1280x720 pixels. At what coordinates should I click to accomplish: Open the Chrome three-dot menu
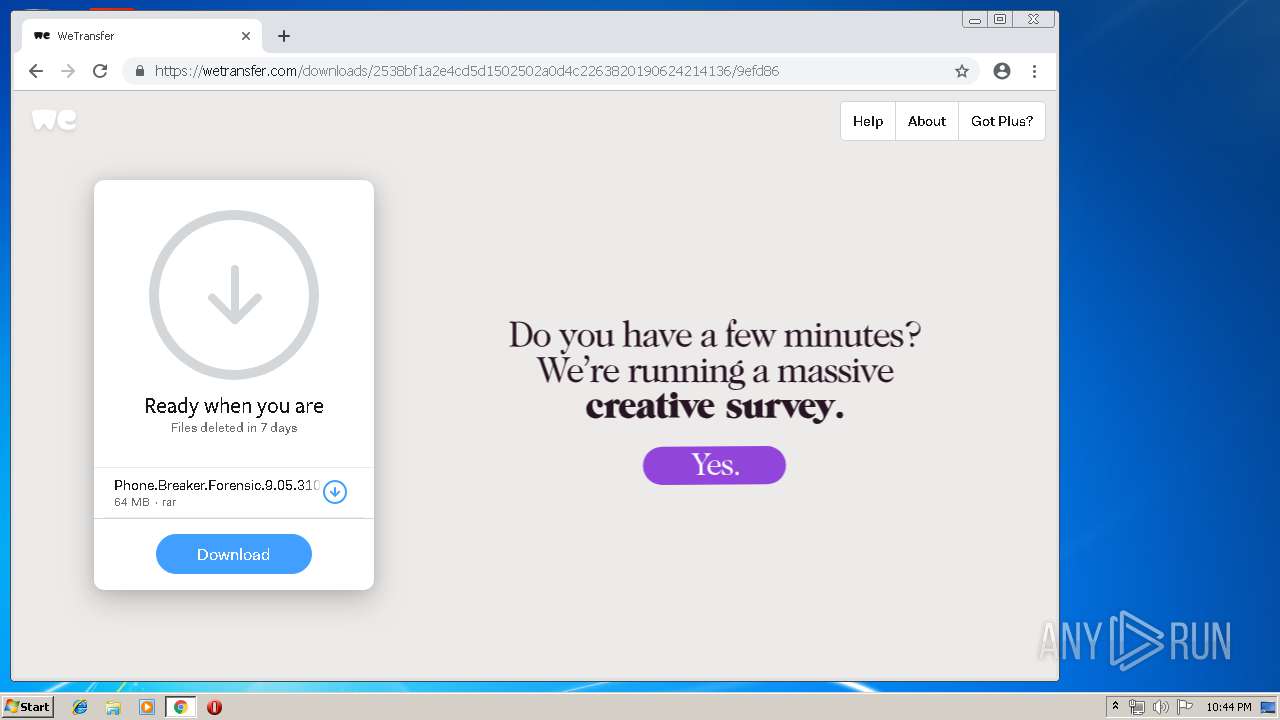click(x=1034, y=71)
